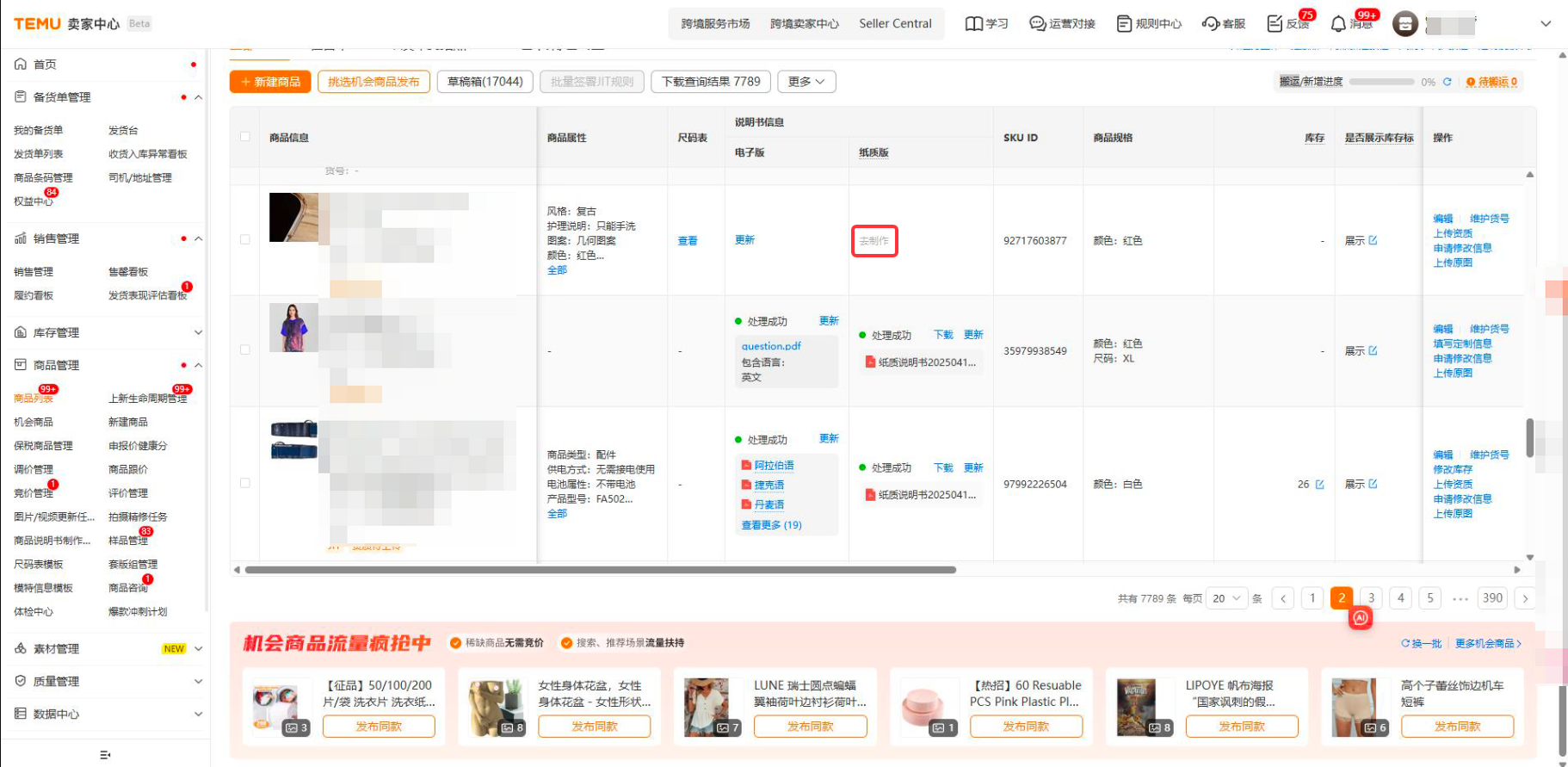Viewport: 1568px width, 767px height.
Task: Open 机会商品 in the sidebar menu
Action: pos(34,422)
